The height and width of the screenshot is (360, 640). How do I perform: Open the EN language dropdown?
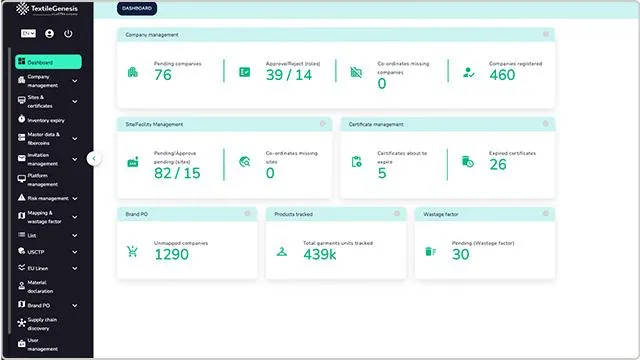click(x=28, y=33)
